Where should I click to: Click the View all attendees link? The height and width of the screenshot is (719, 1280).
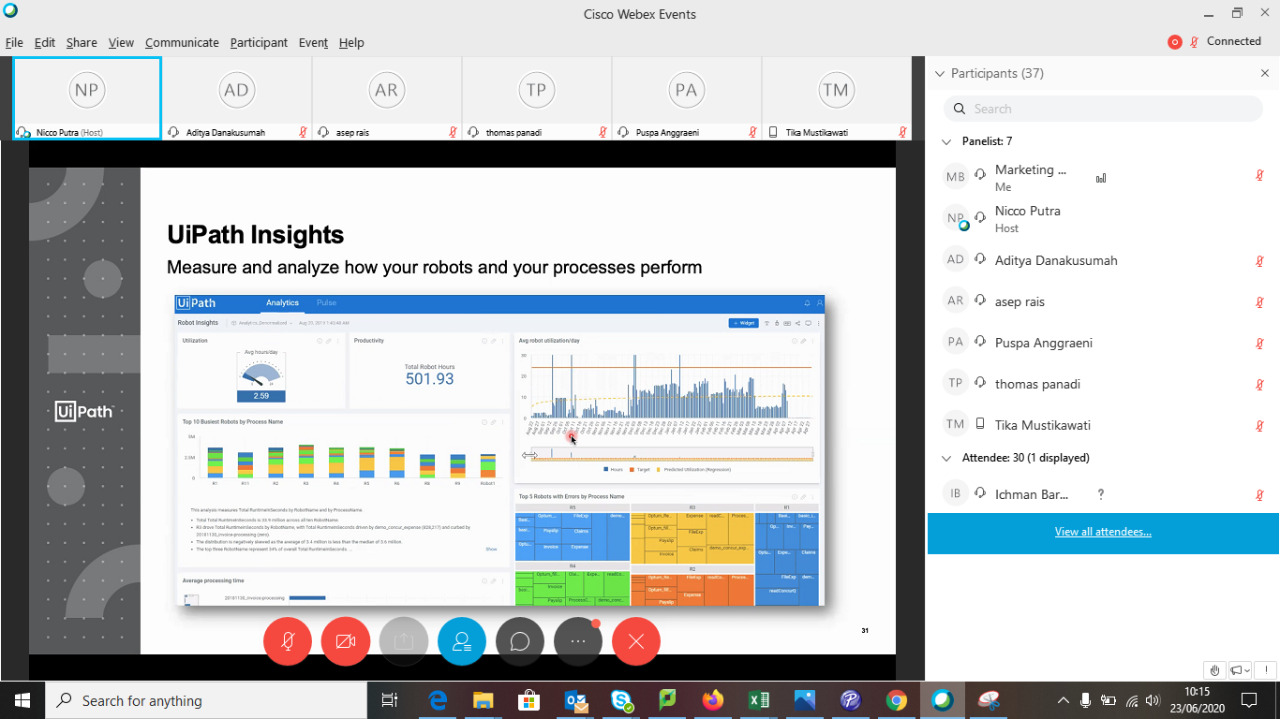(x=1103, y=532)
